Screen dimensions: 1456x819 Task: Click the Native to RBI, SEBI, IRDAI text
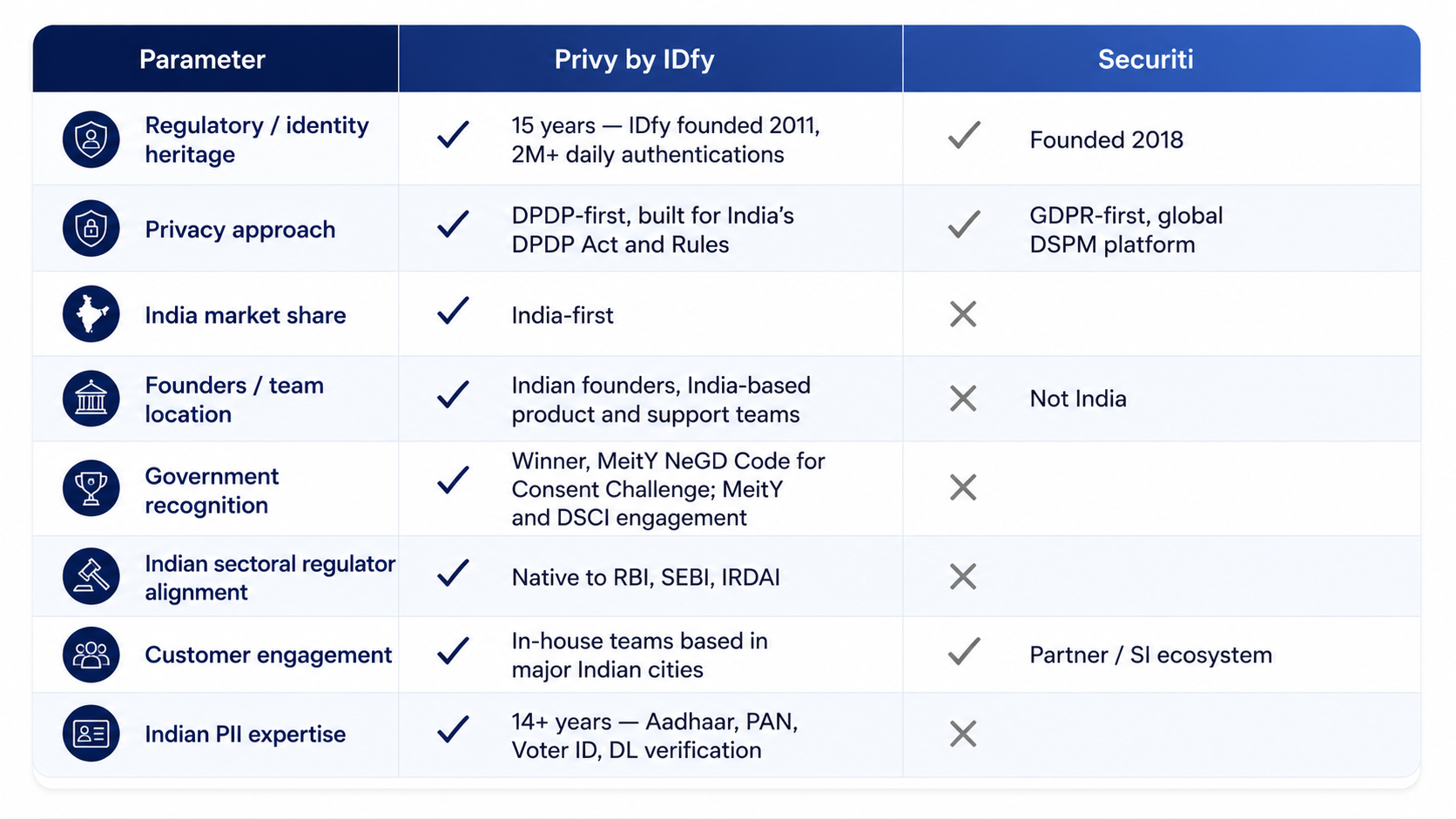[x=645, y=577]
